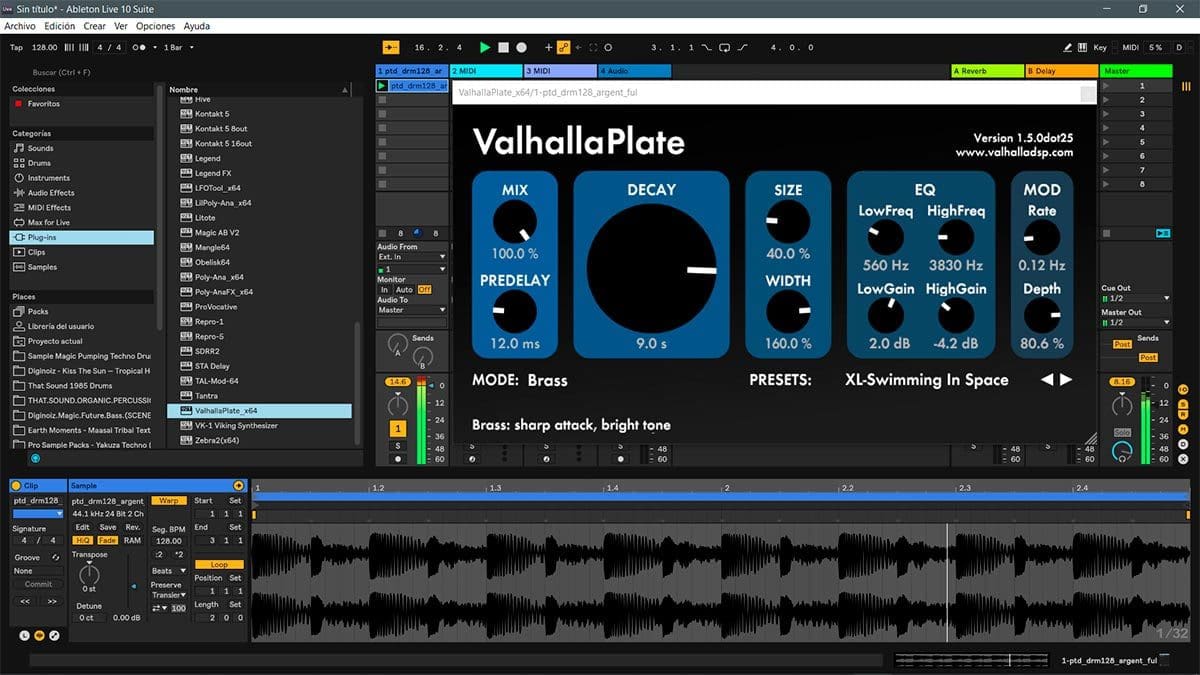Stop playback with the transport Stop button
The width and height of the screenshot is (1200, 675).
click(x=504, y=47)
